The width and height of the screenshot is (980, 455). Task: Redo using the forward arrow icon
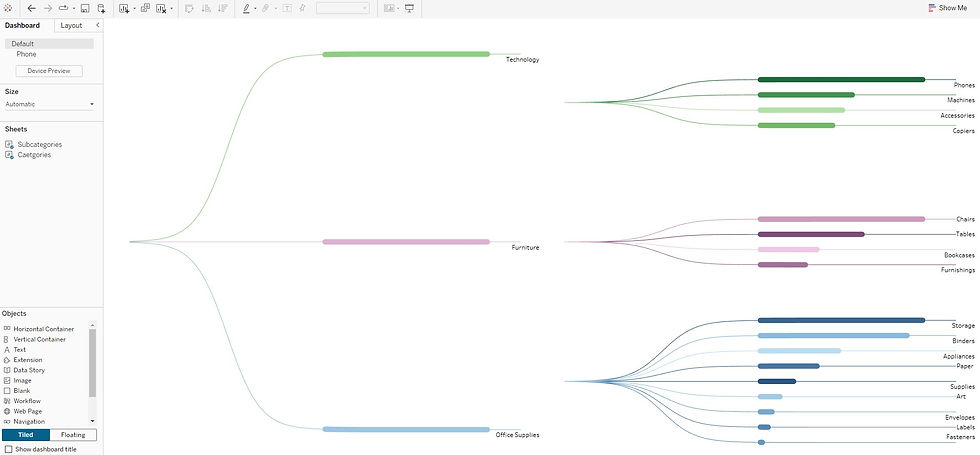click(48, 8)
